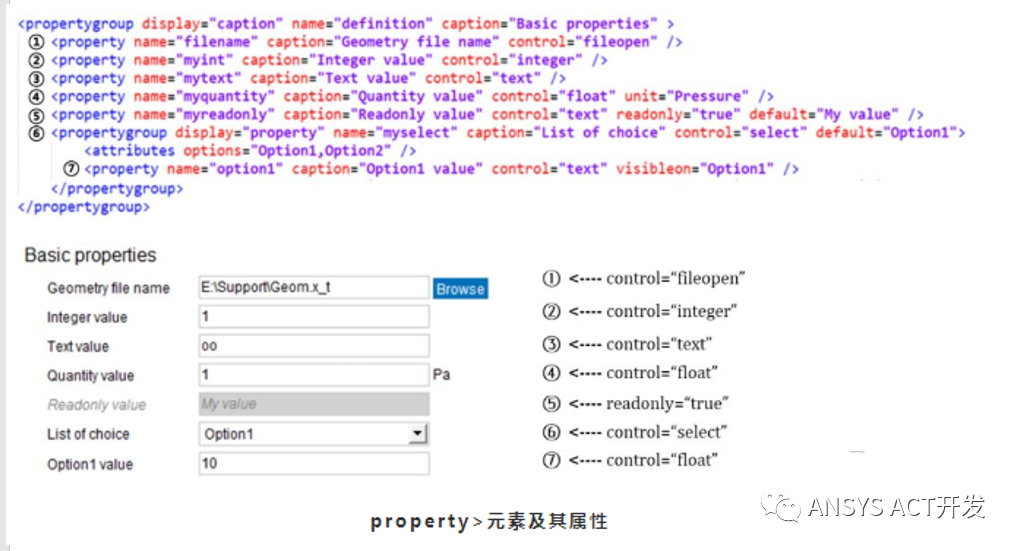Click the Browse button
This screenshot has width=1018, height=551.
pos(460,289)
